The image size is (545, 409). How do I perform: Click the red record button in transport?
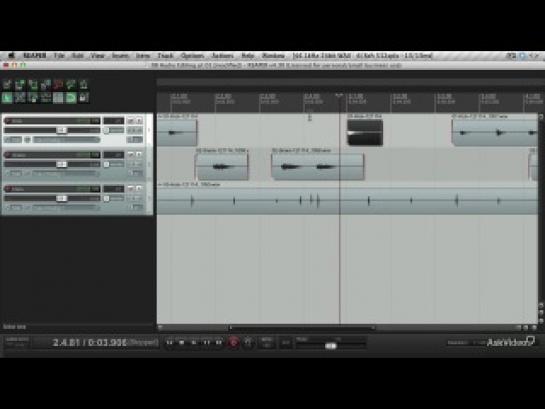(234, 343)
